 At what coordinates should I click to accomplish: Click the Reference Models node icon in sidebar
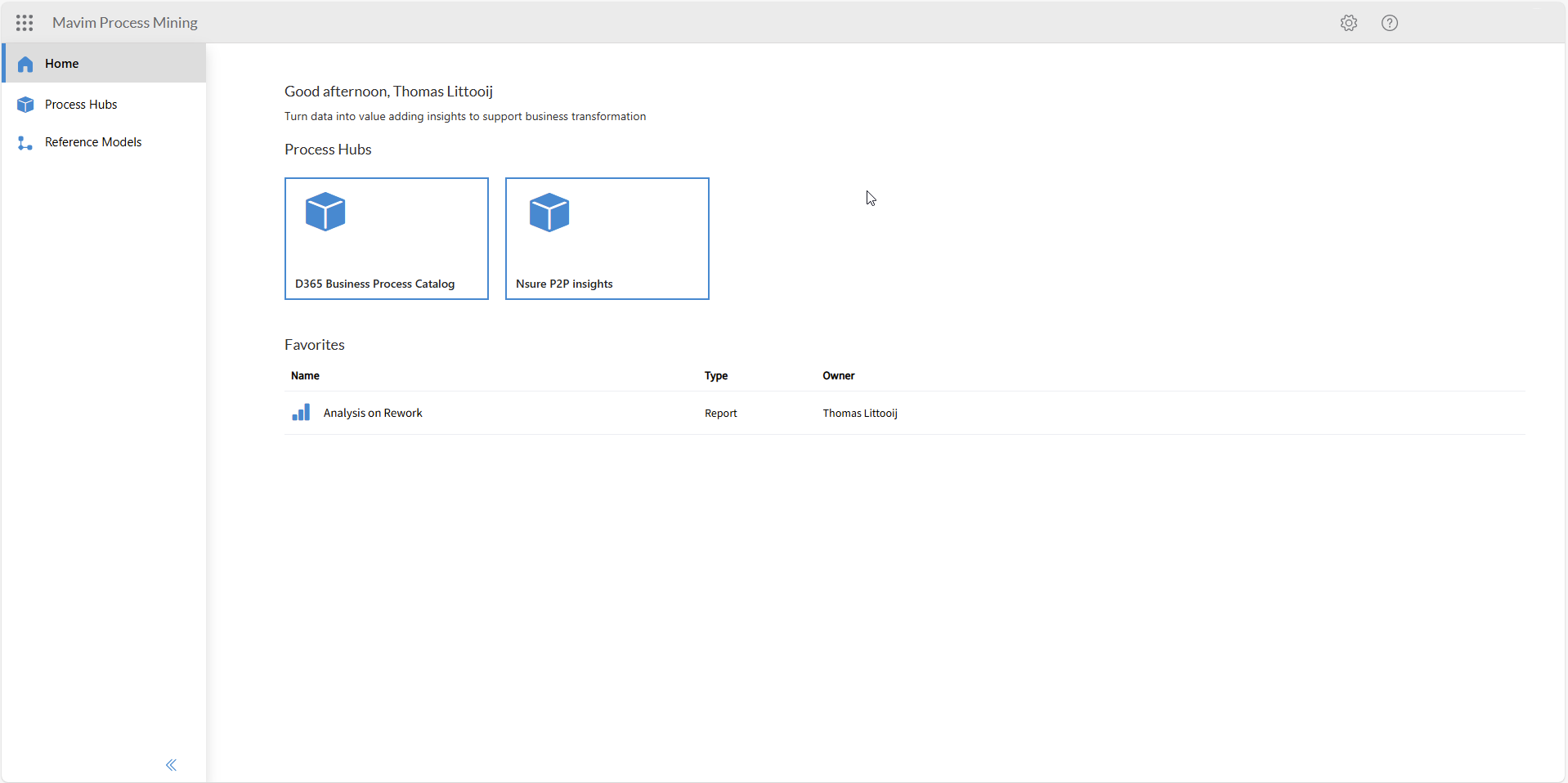point(25,143)
